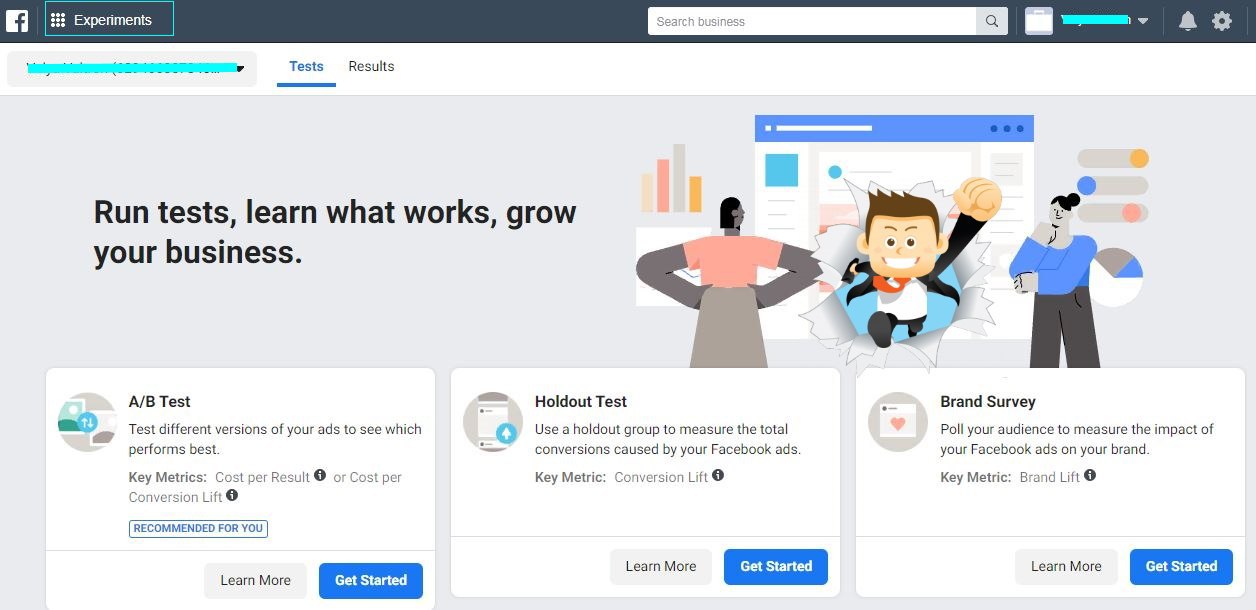Viewport: 1256px width, 610px height.
Task: Click info icon next to Holdout Conversion Lift
Action: 718,476
